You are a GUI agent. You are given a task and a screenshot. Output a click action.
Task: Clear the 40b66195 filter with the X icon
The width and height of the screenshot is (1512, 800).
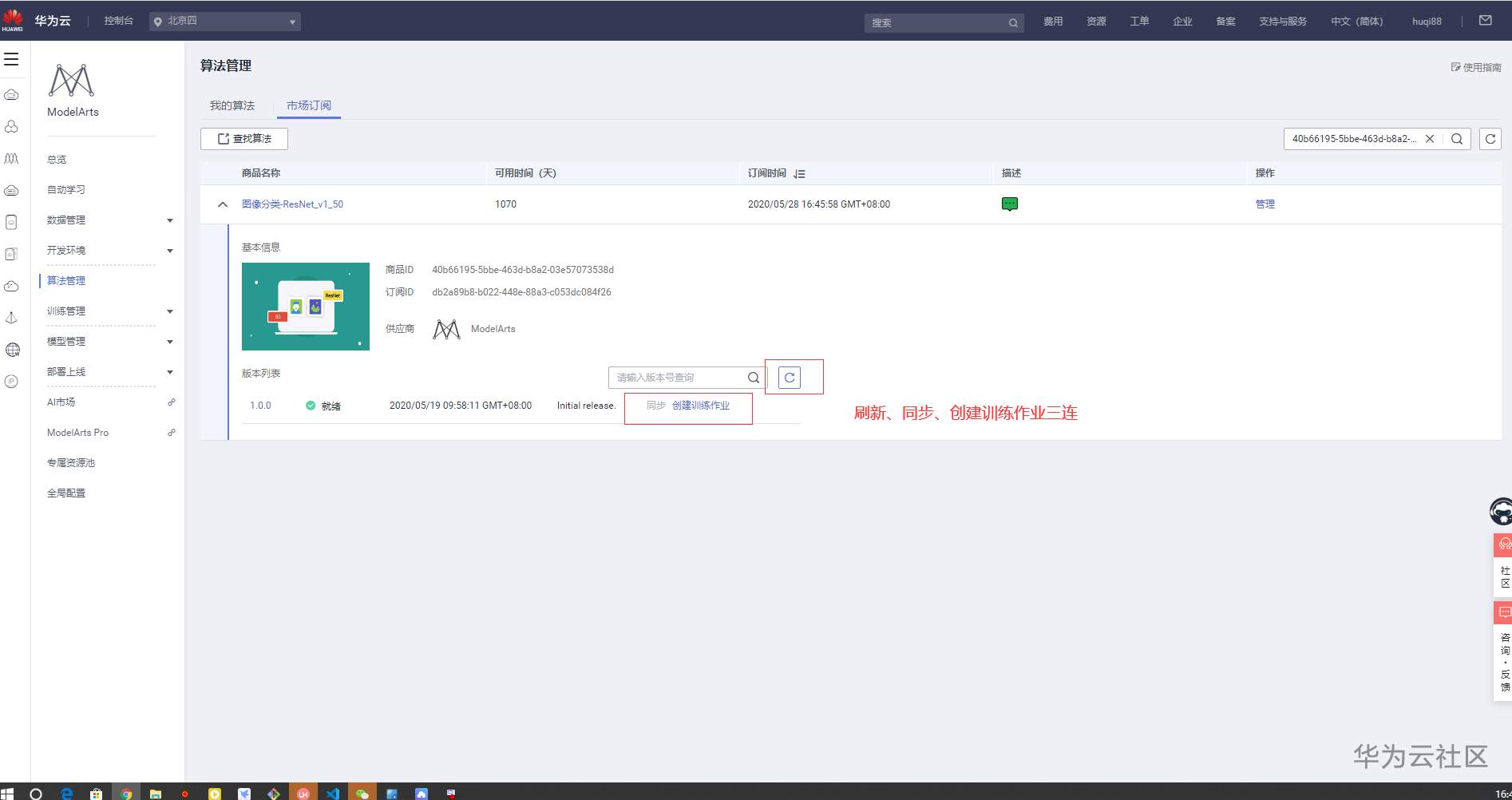coord(1430,139)
